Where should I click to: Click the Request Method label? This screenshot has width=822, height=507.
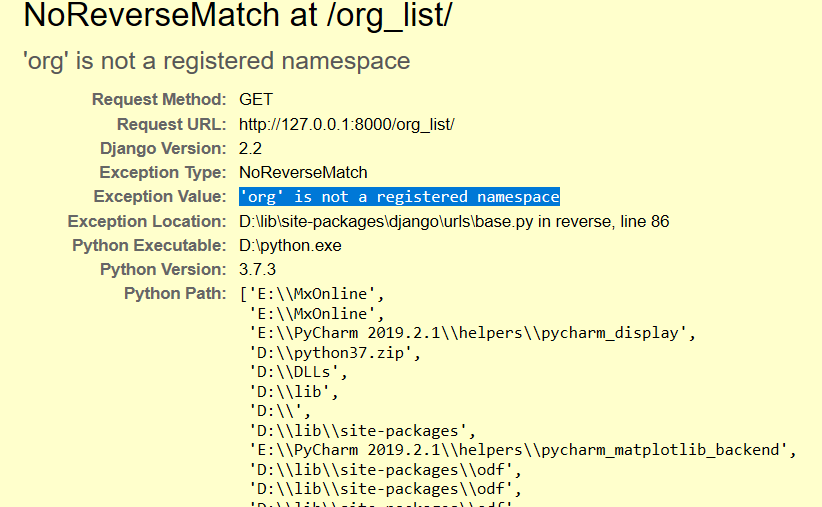[x=159, y=100]
